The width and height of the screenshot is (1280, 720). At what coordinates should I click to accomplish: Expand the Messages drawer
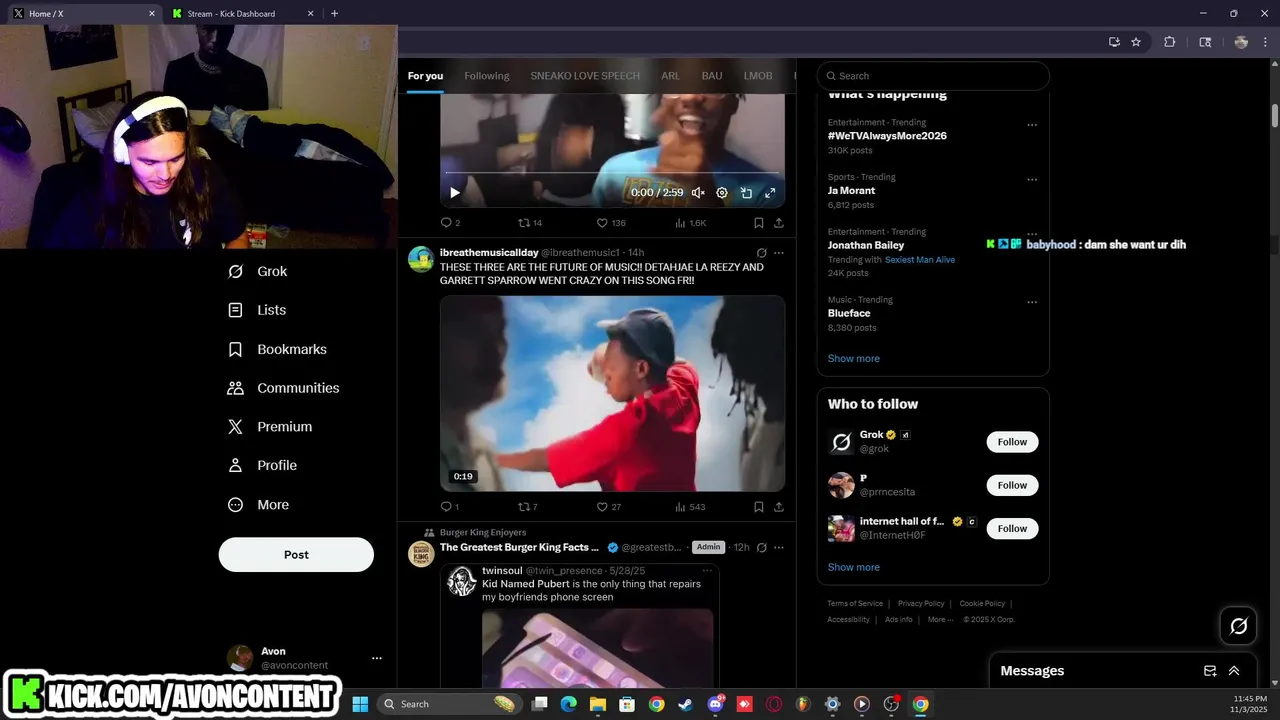[1234, 671]
